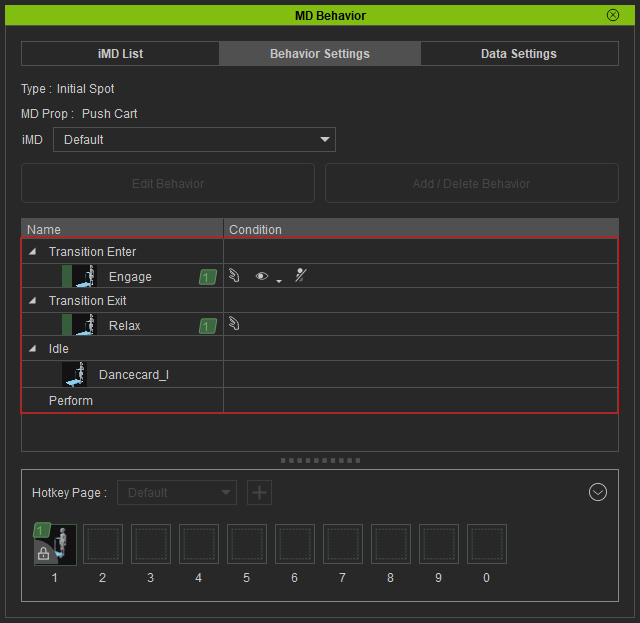Switch to the iMD List tab
The height and width of the screenshot is (623, 640).
point(120,53)
